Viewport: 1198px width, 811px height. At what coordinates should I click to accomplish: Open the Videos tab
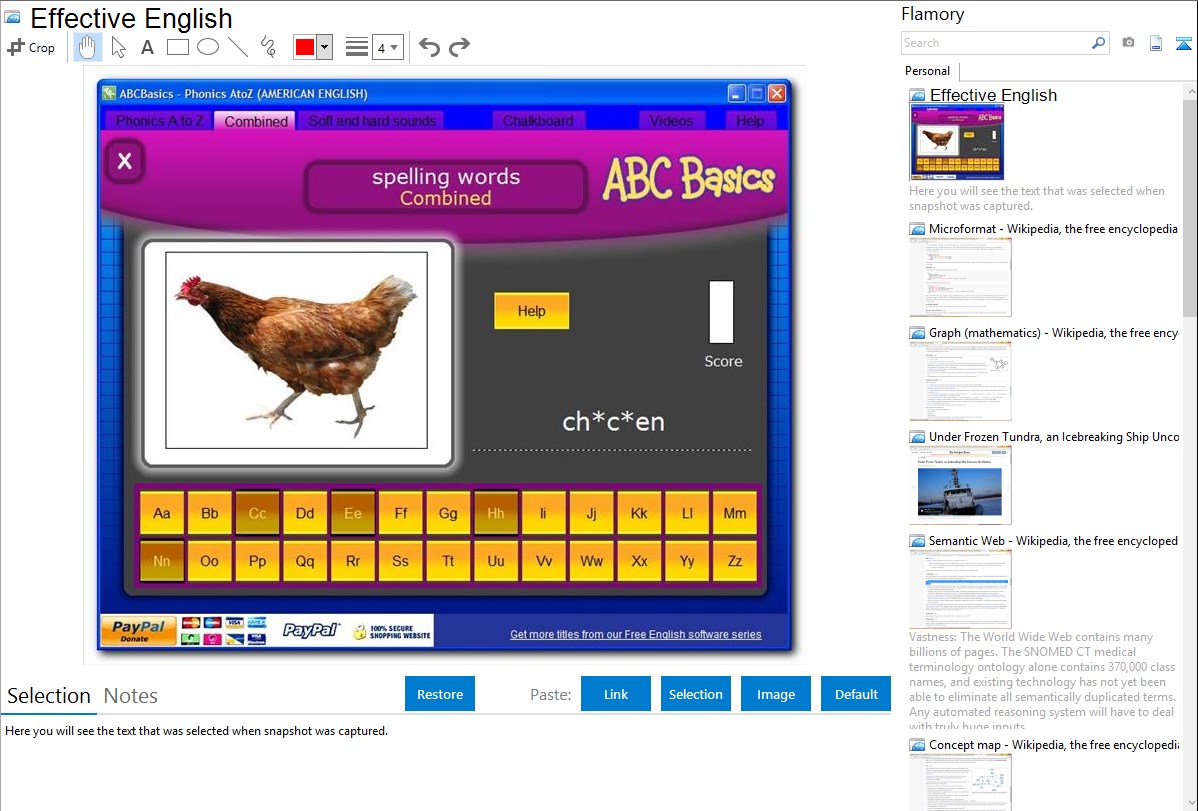coord(671,121)
